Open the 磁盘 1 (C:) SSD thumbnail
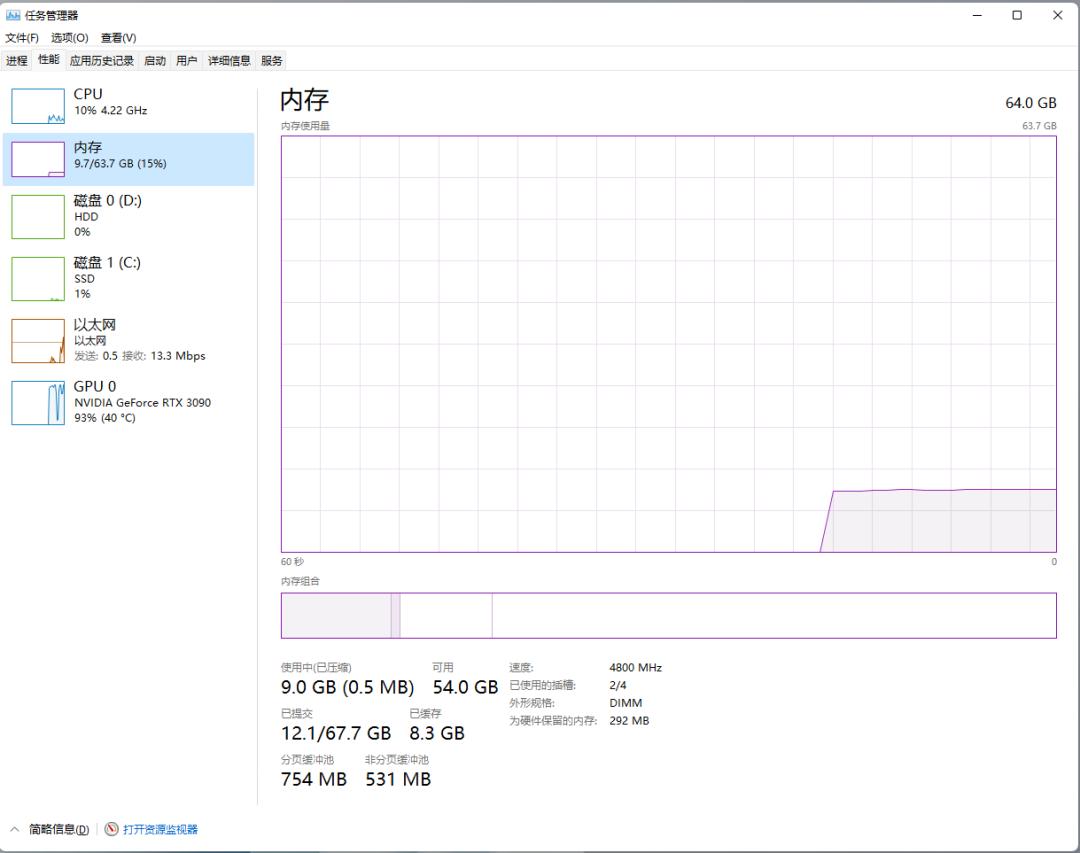This screenshot has width=1080, height=853. point(38,279)
